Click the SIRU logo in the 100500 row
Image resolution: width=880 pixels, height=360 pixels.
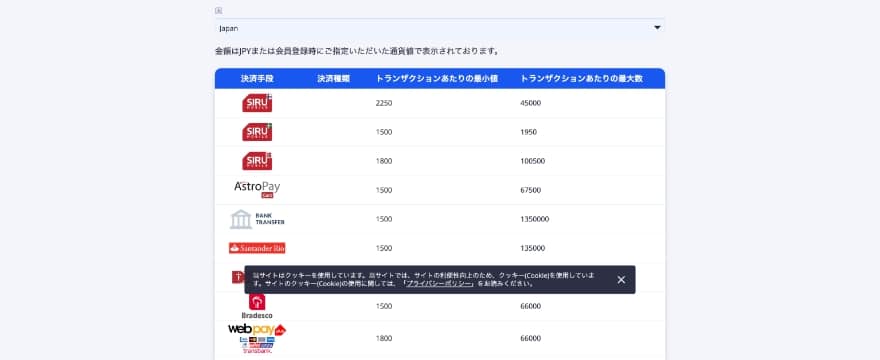click(257, 161)
